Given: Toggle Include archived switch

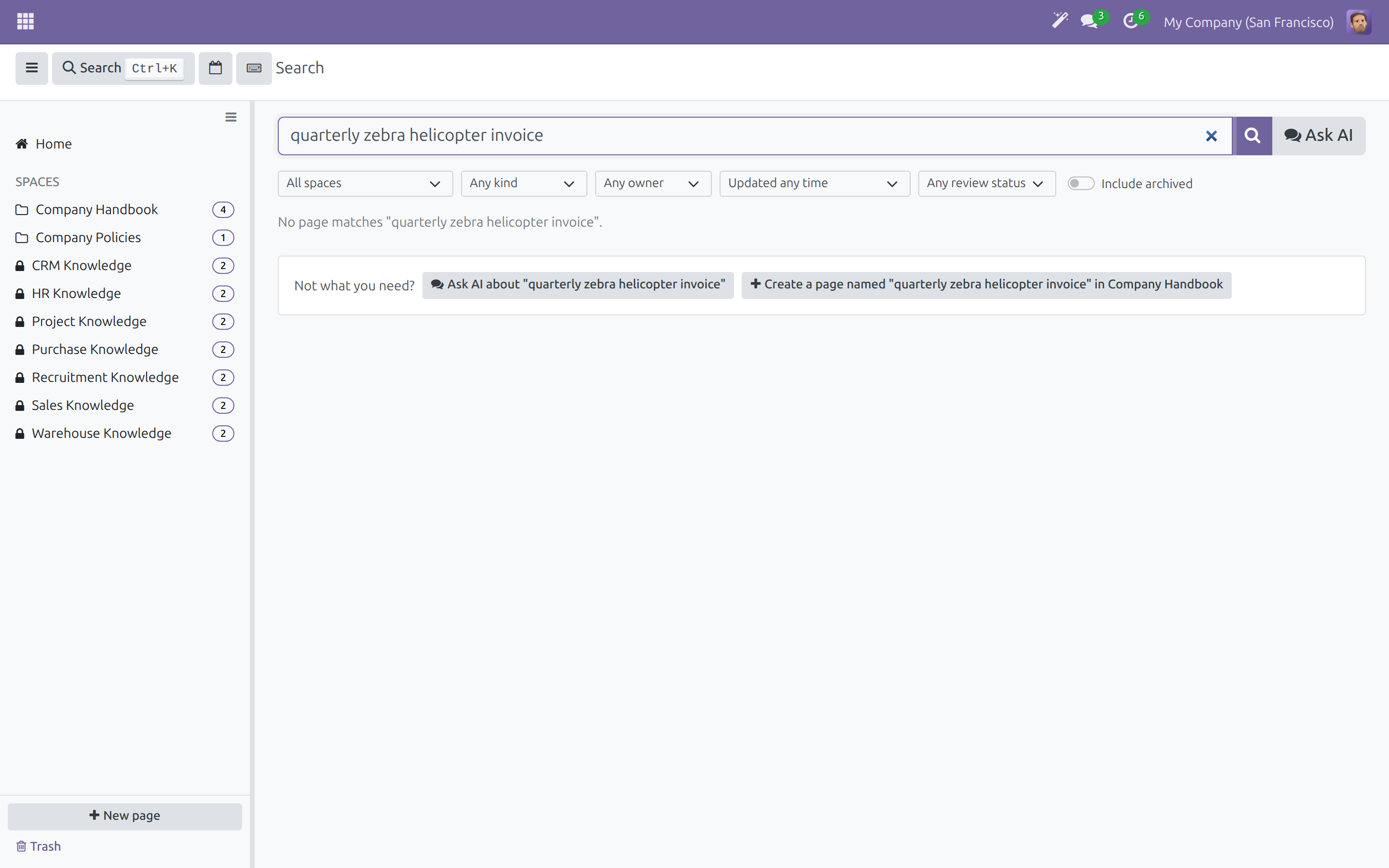Looking at the screenshot, I should pyautogui.click(x=1081, y=184).
